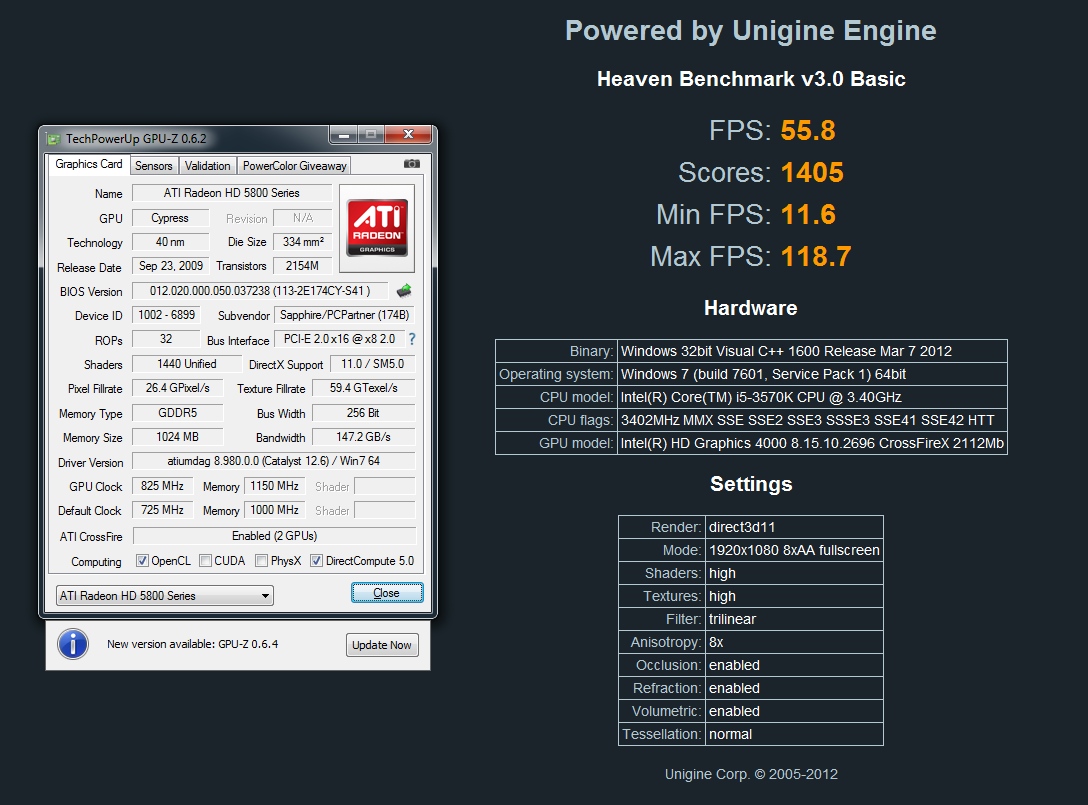Screen dimensions: 1088x805
Task: Click the Texture Fillrate value 59.4 GTexel/s
Action: 364,388
